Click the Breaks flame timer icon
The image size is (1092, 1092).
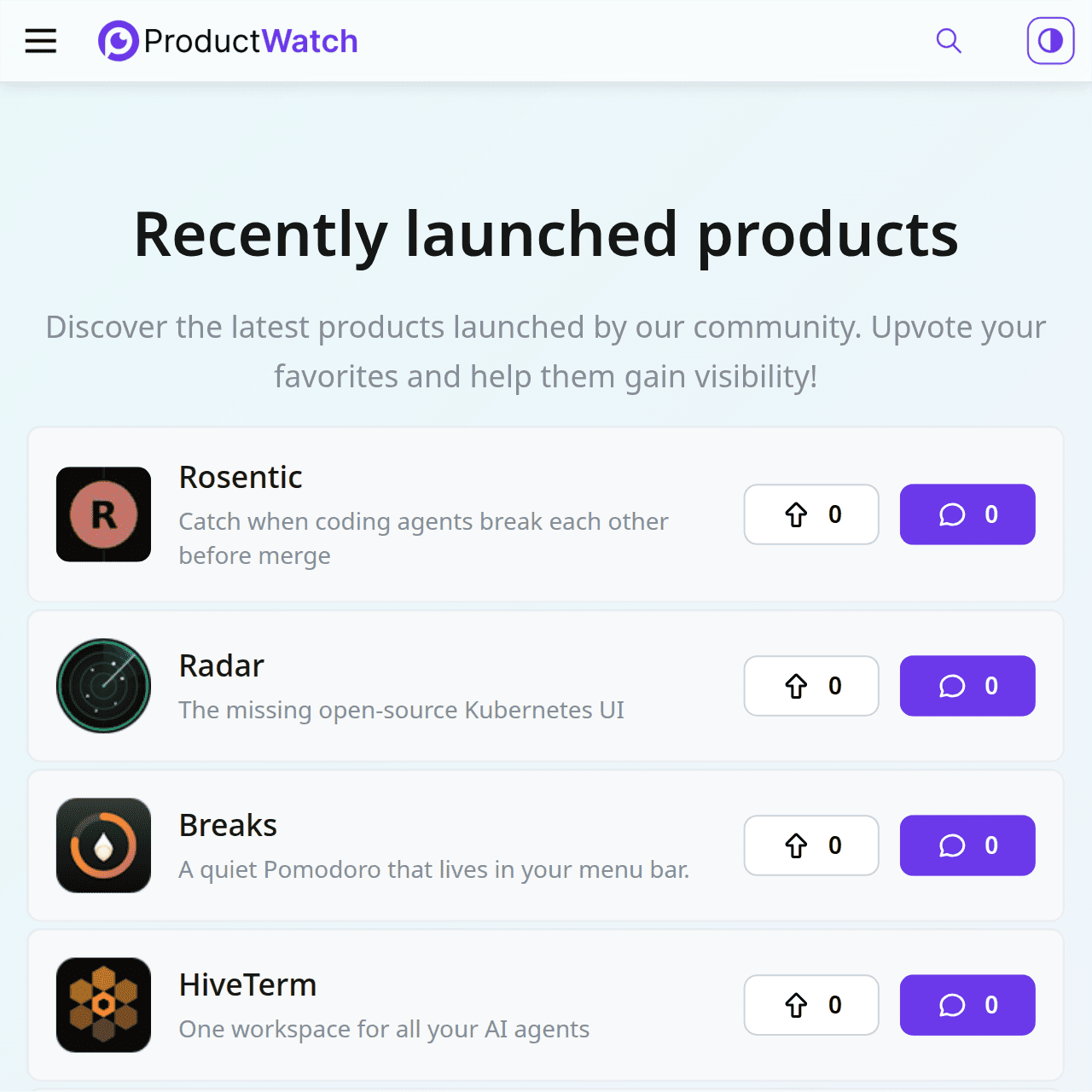tap(103, 845)
